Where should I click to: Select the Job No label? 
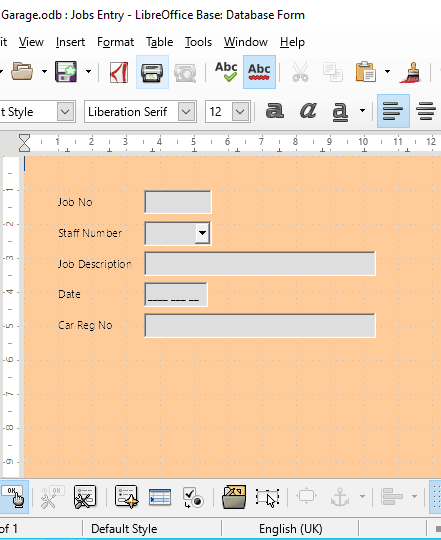(75, 202)
